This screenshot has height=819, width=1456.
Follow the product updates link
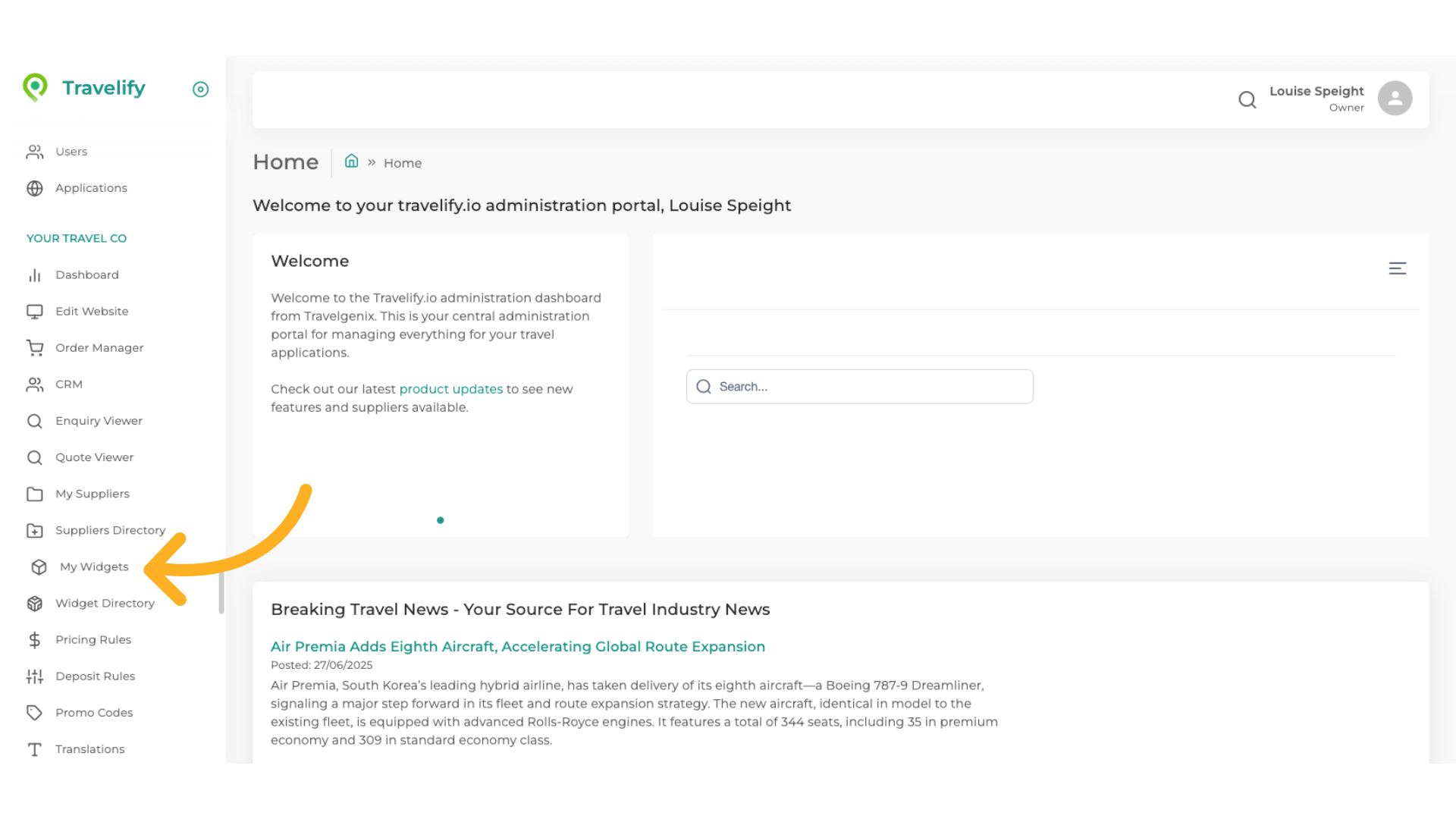(450, 389)
